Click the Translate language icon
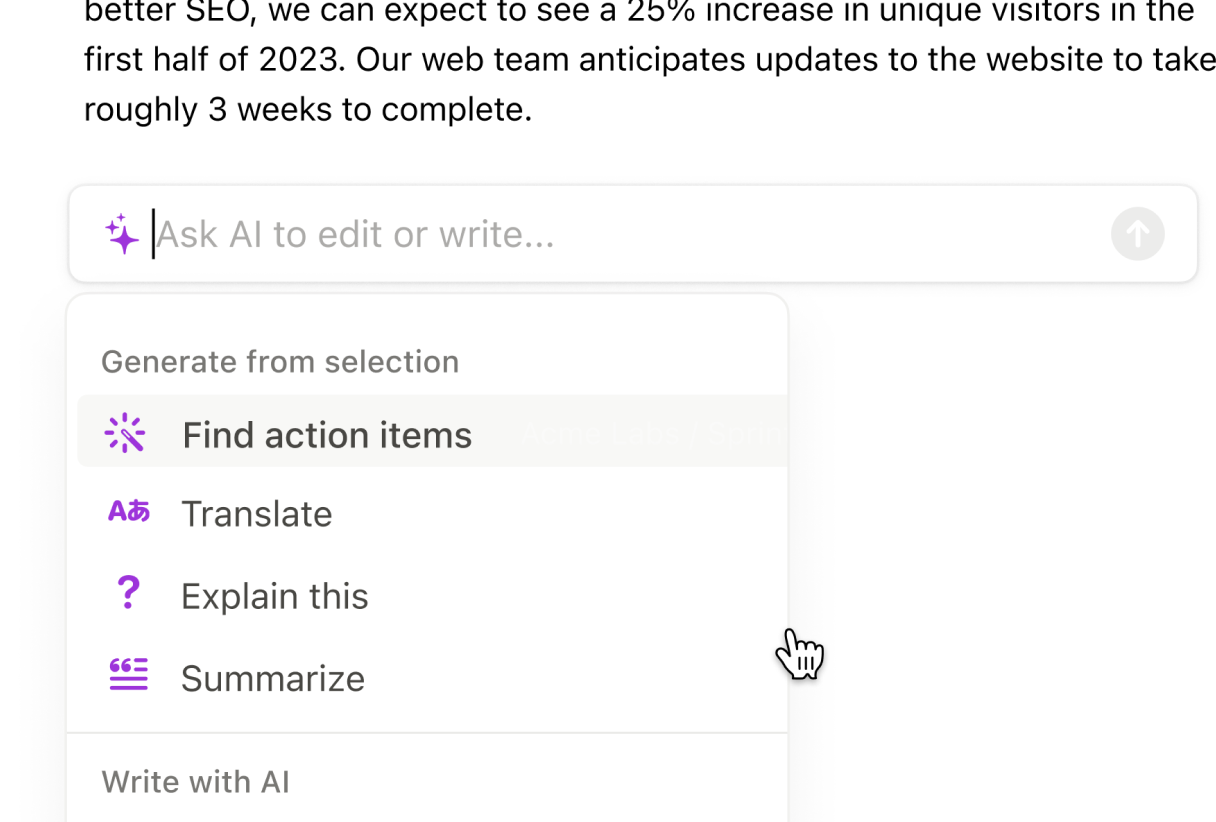The width and height of the screenshot is (1216, 822). (x=128, y=512)
